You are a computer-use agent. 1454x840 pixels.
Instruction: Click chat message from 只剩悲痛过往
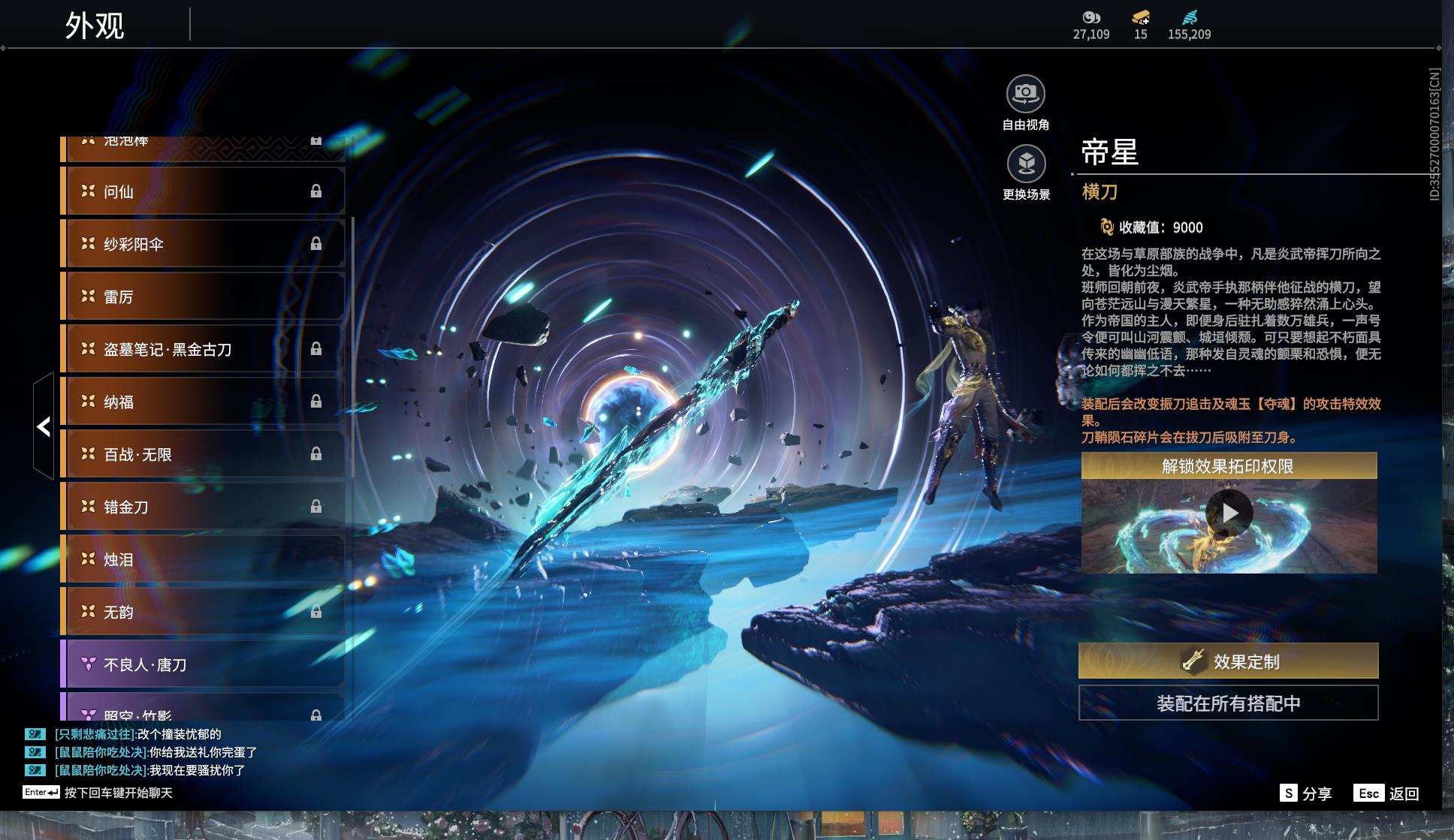click(137, 734)
